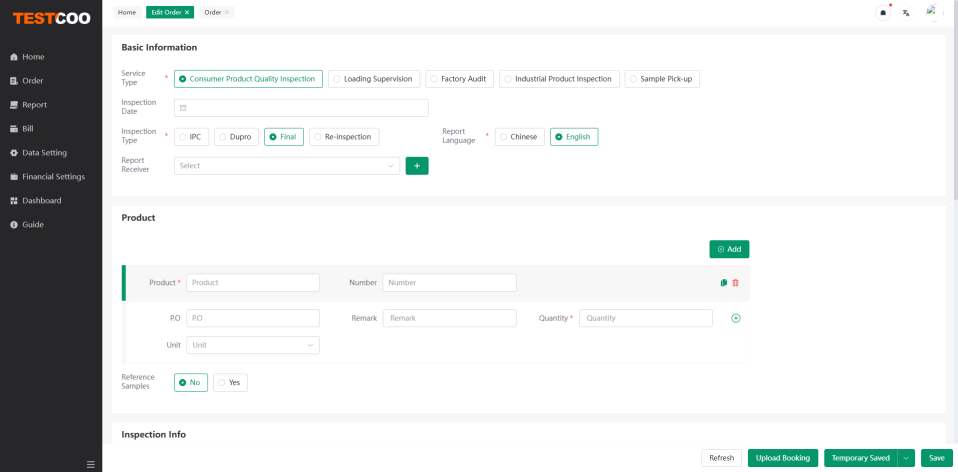Select Loading Supervision service type
The height and width of the screenshot is (472, 958).
[x=374, y=79]
